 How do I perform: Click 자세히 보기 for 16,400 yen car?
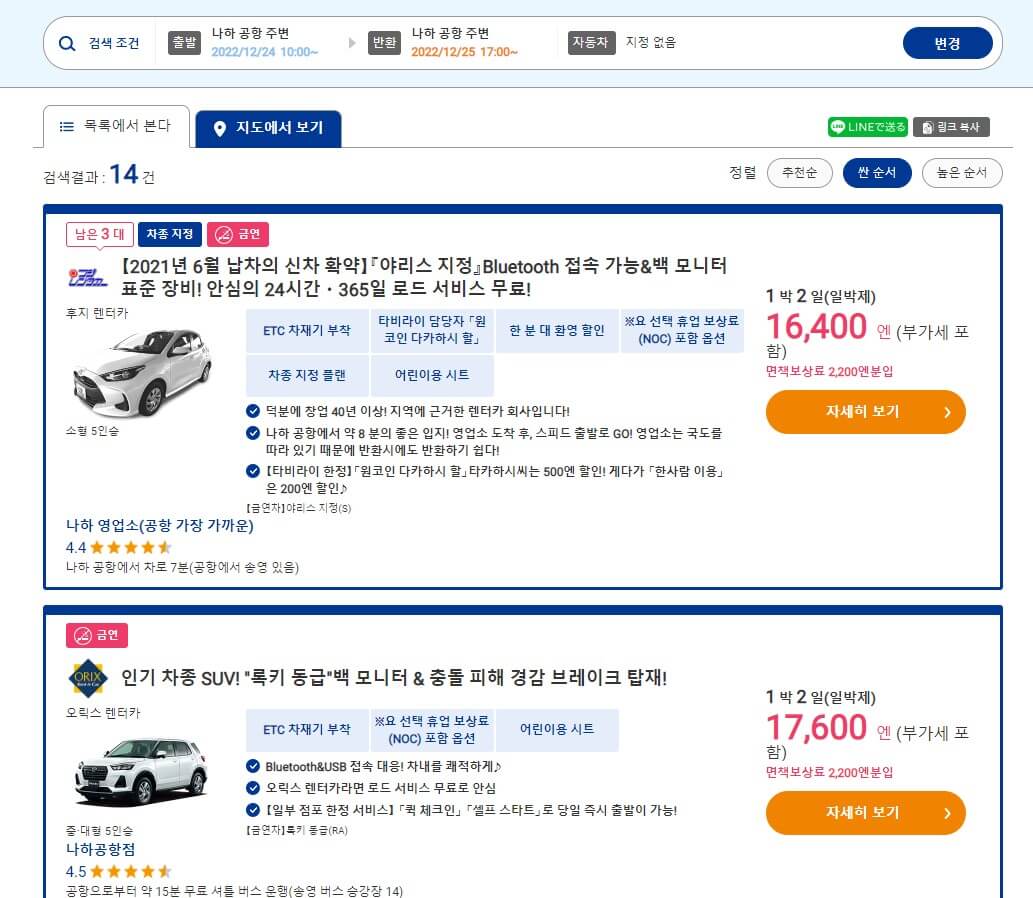coord(865,412)
